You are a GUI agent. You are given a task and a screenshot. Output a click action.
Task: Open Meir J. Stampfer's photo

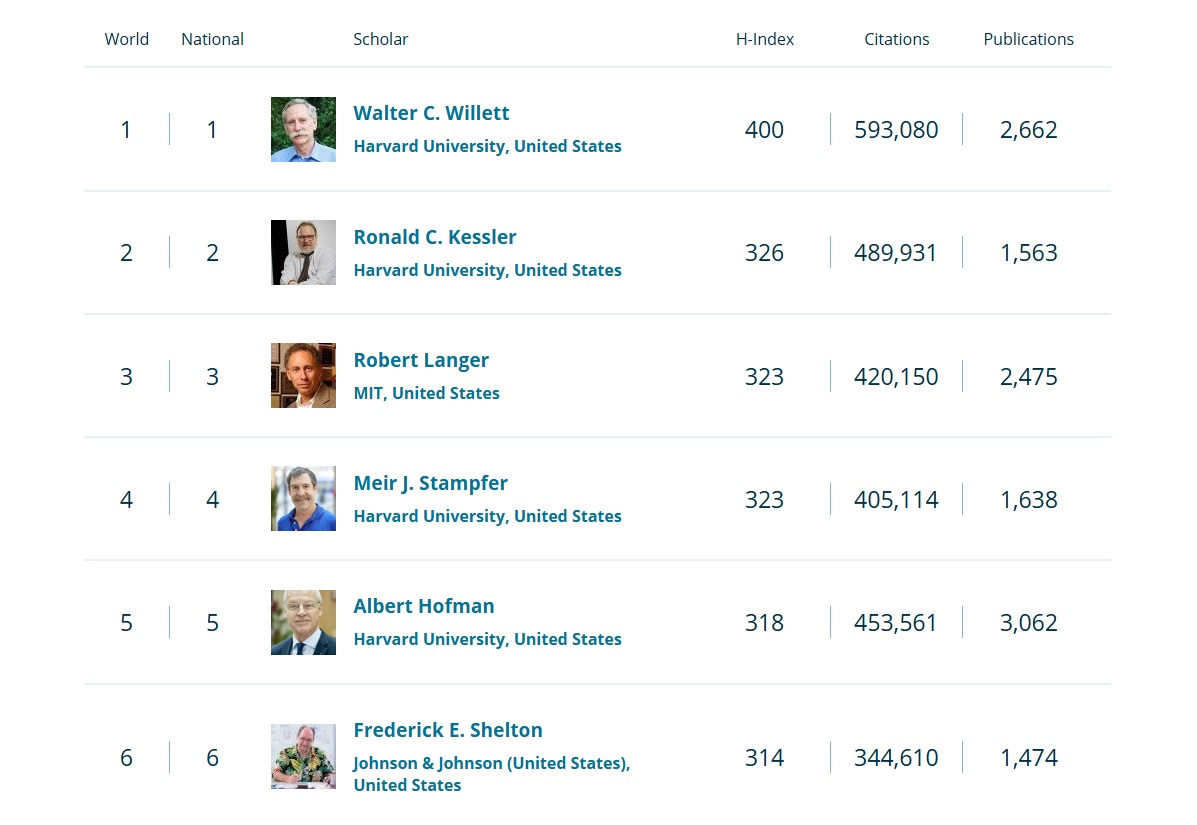pos(303,499)
